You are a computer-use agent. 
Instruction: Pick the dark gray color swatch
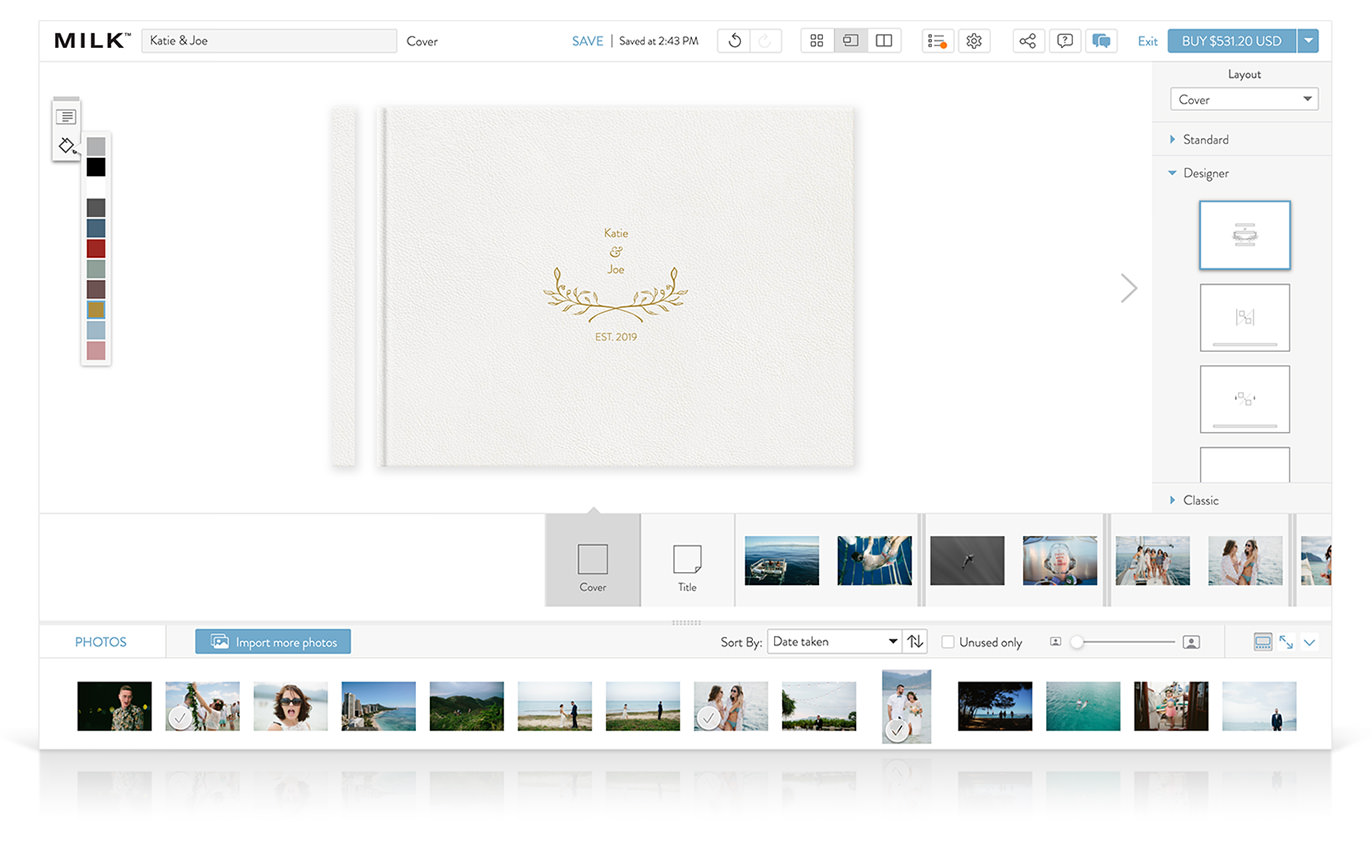96,208
